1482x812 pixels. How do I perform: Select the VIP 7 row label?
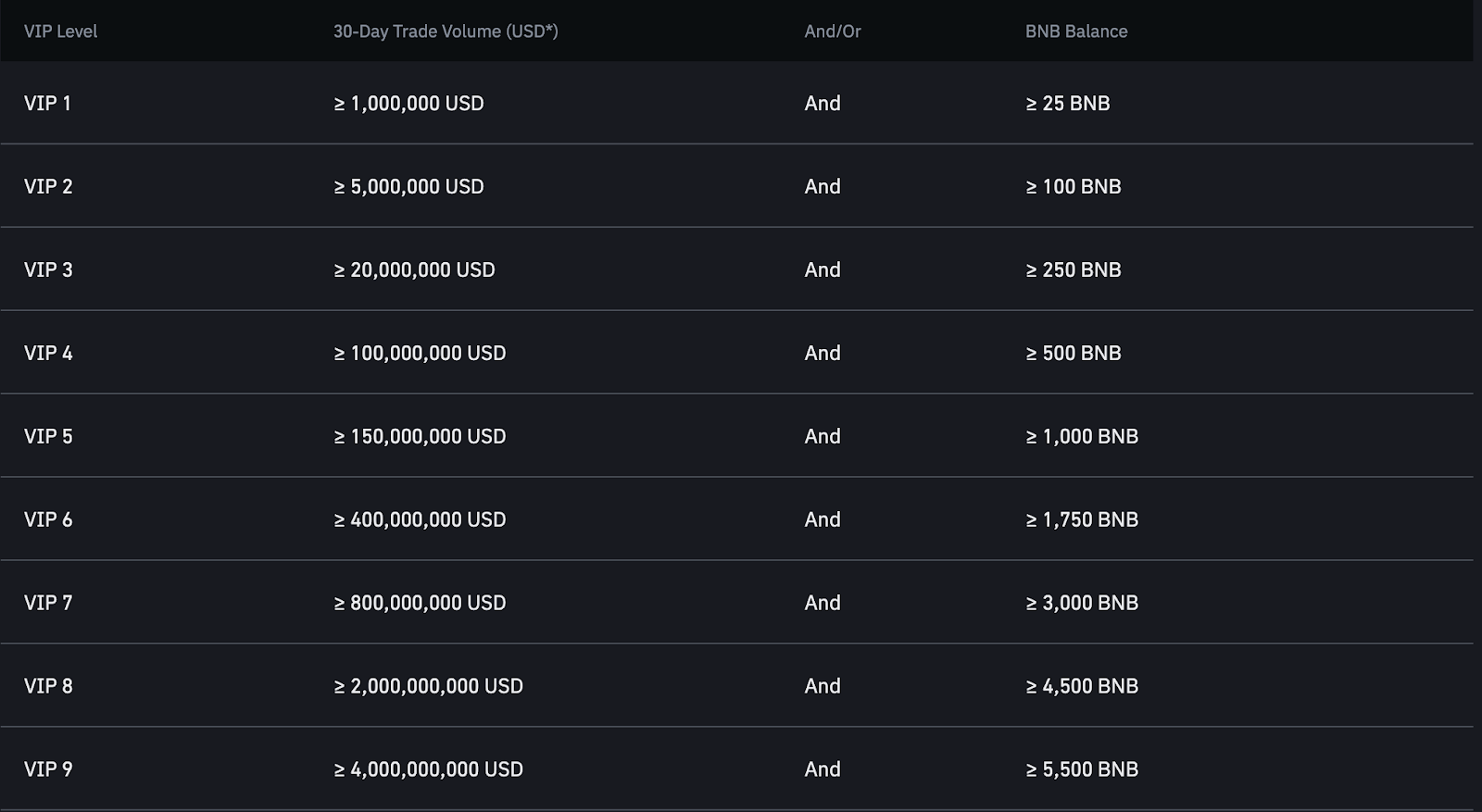click(x=48, y=604)
